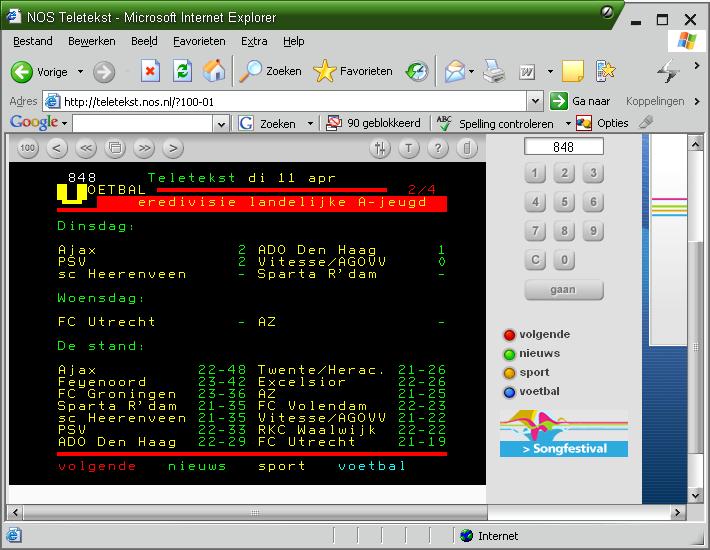
Task: Click cyan voetbal link in teletext footer
Action: (372, 466)
